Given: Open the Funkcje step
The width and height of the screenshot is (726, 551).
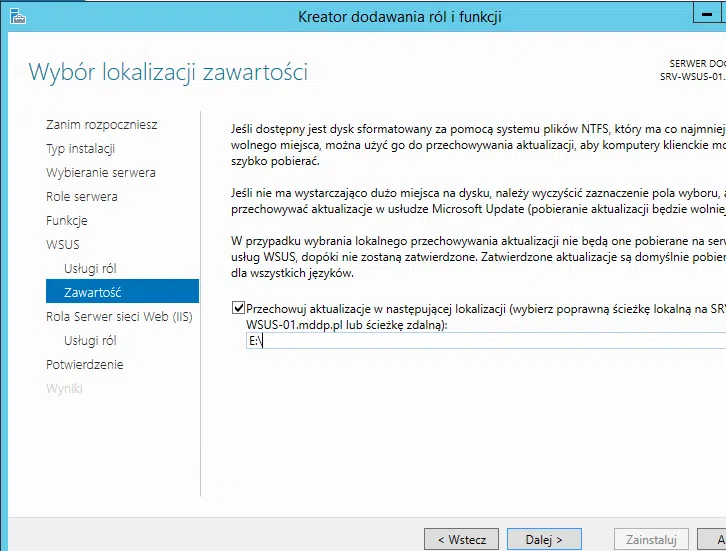Looking at the screenshot, I should click(67, 221).
